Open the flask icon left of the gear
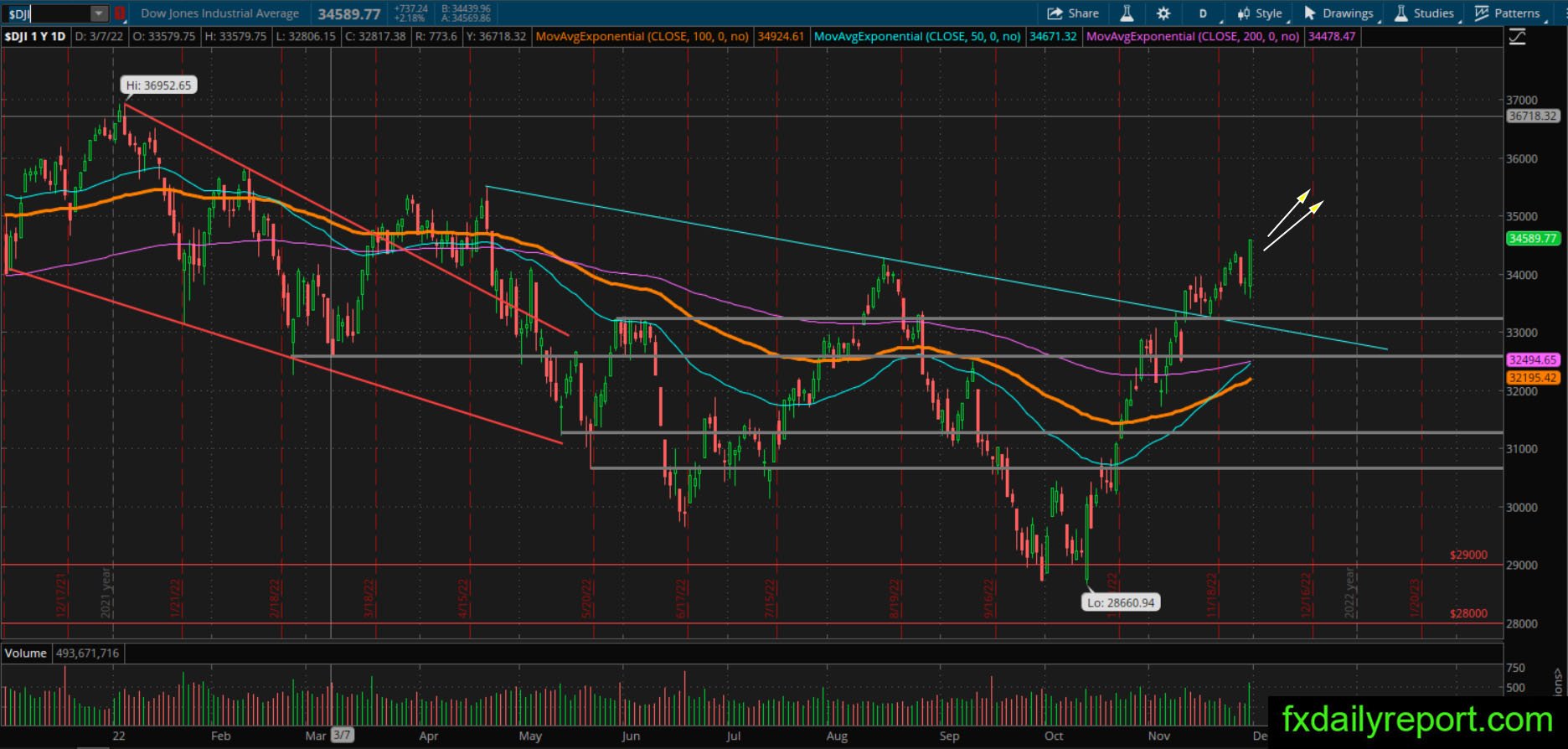1568x749 pixels. click(1127, 13)
